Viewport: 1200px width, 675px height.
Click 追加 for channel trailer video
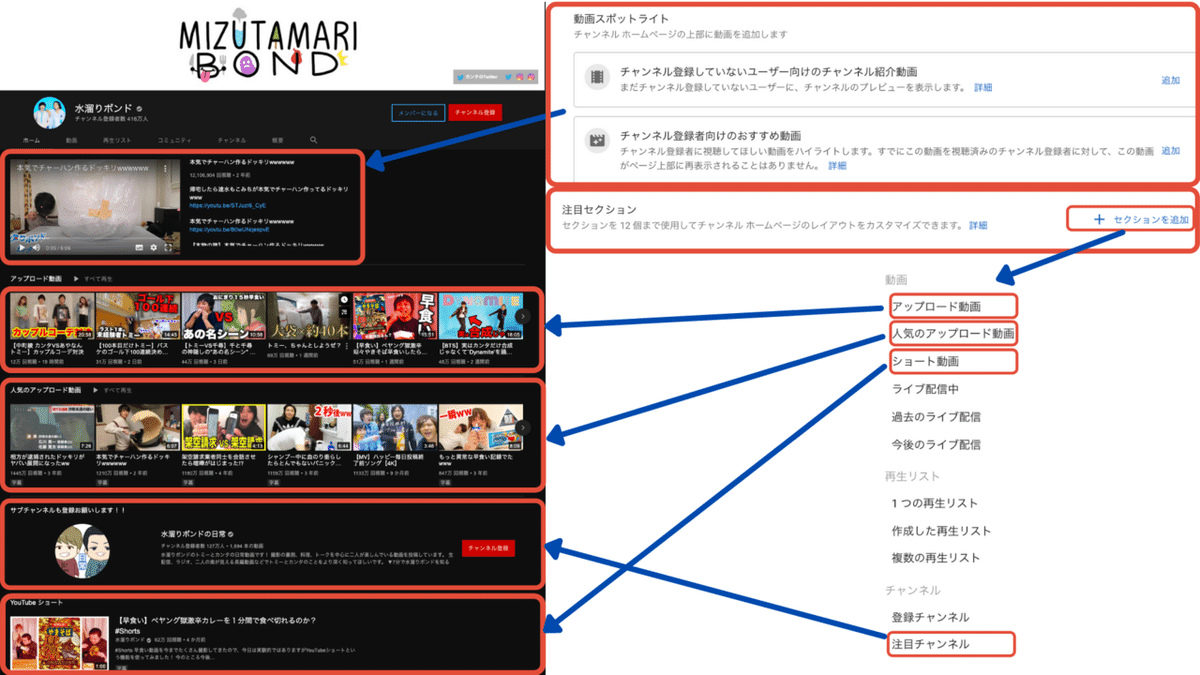pos(1170,80)
